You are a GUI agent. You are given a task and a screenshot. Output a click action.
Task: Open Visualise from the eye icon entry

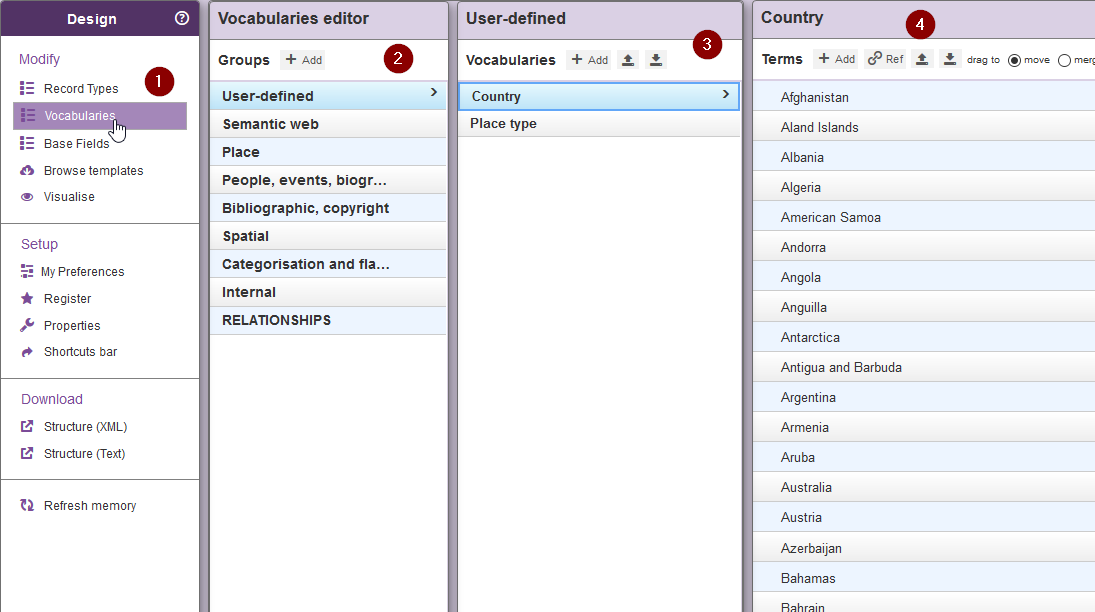(68, 197)
